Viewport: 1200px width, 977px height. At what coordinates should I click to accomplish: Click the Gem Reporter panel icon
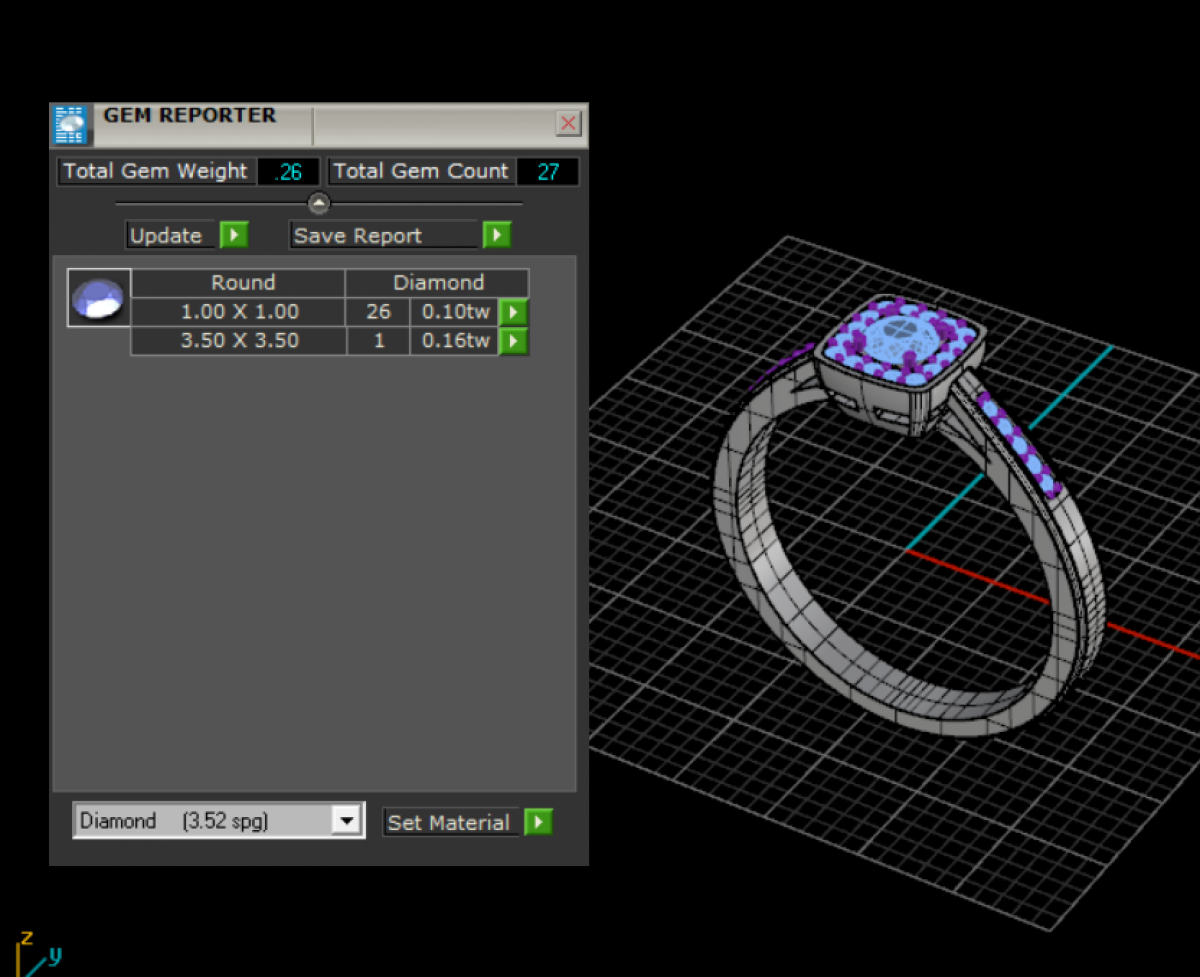point(70,126)
